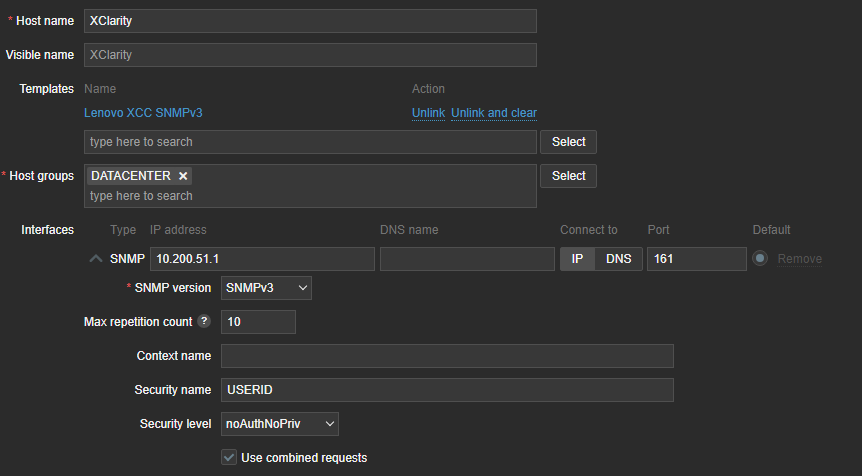Click the Port field showing 161
Image resolution: width=862 pixels, height=476 pixels.
pos(696,259)
